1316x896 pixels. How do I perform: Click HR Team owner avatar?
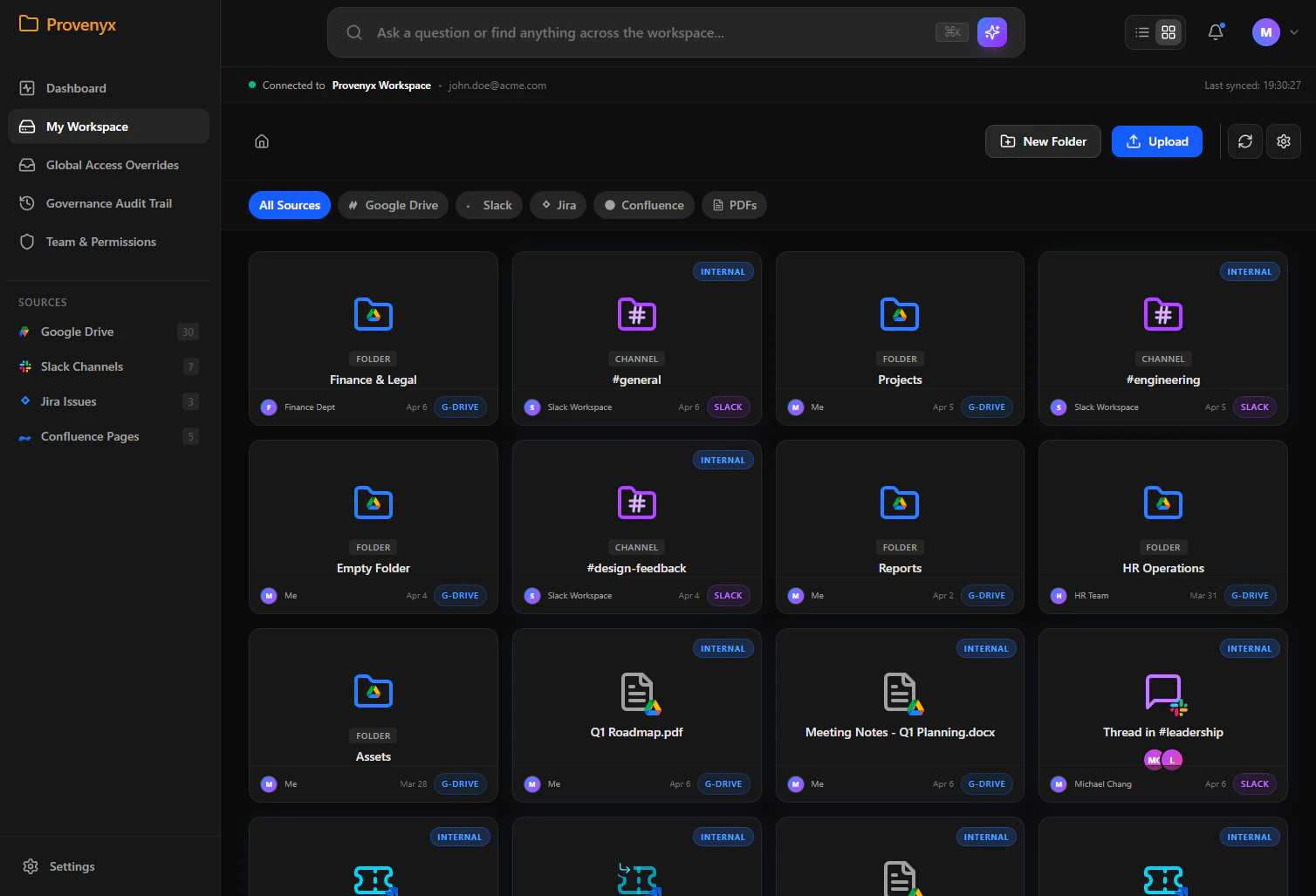(x=1059, y=596)
